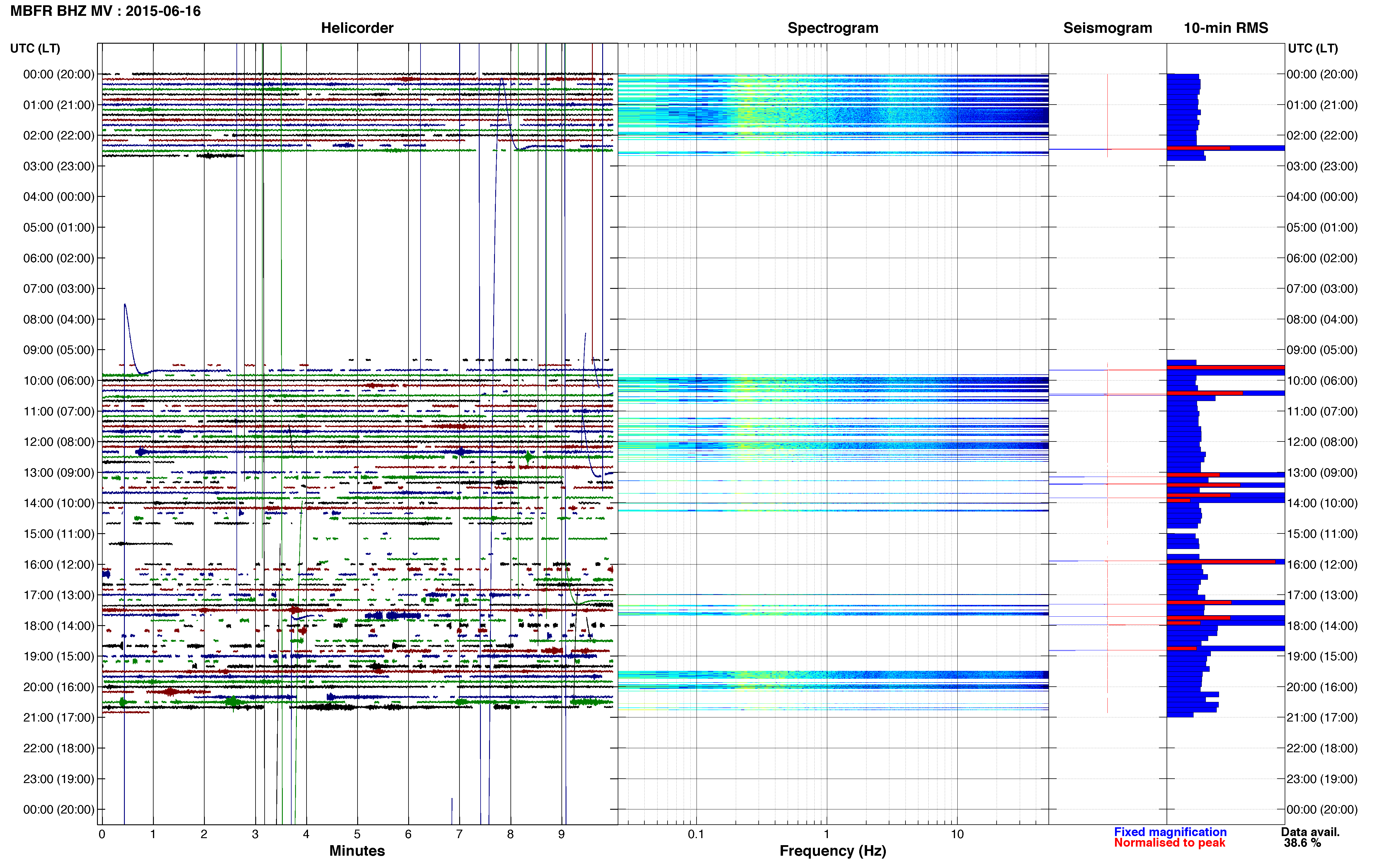Image resolution: width=1389 pixels, height=868 pixels.
Task: Click the Minutes axis tick label 5
Action: [x=357, y=834]
